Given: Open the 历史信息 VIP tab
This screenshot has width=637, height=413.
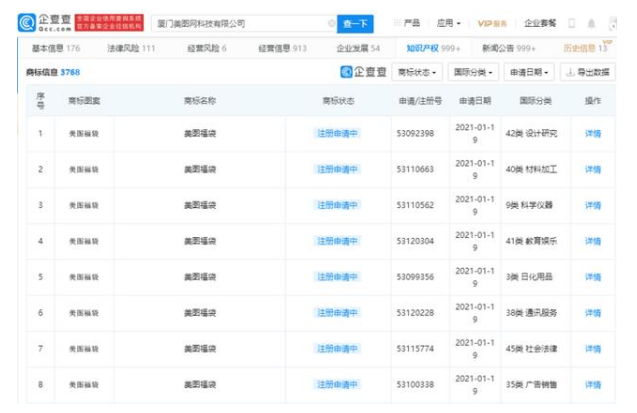Looking at the screenshot, I should pos(586,48).
